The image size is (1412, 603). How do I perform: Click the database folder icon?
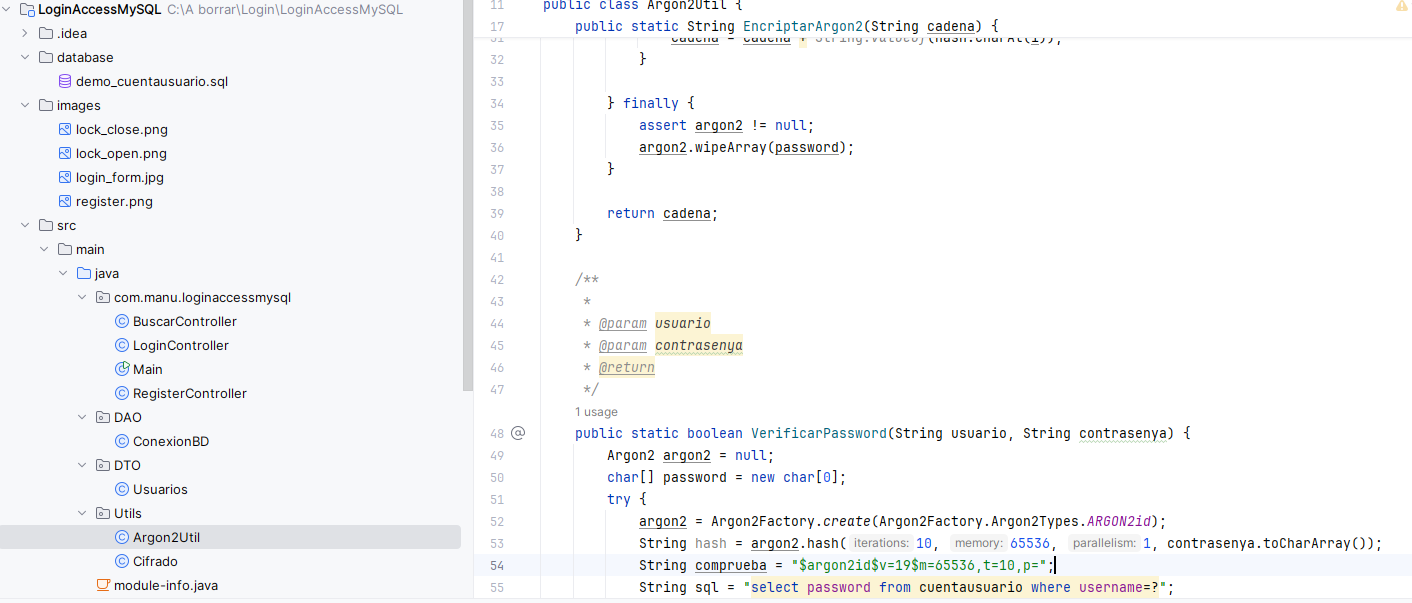[46, 57]
